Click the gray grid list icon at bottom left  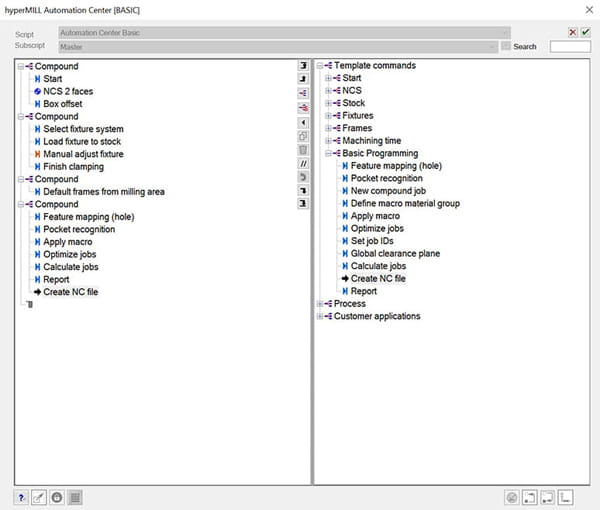pos(75,498)
